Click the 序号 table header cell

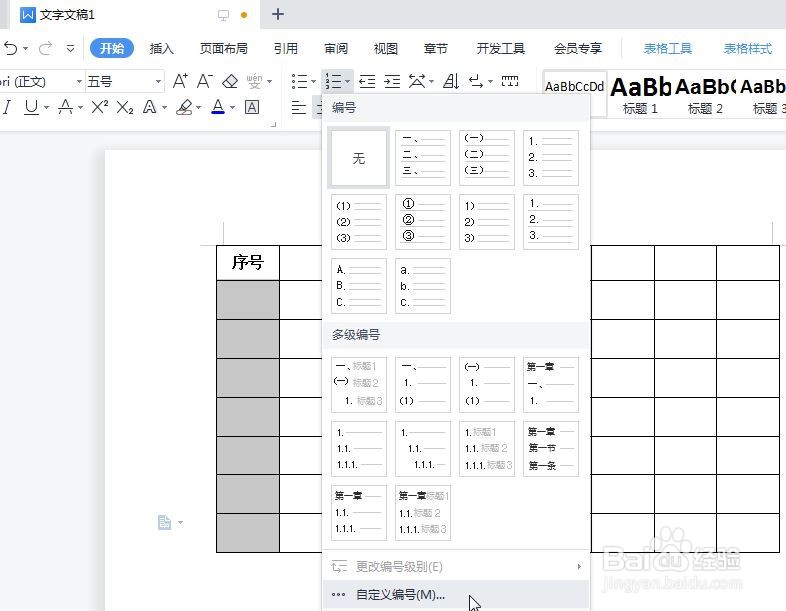coord(248,263)
